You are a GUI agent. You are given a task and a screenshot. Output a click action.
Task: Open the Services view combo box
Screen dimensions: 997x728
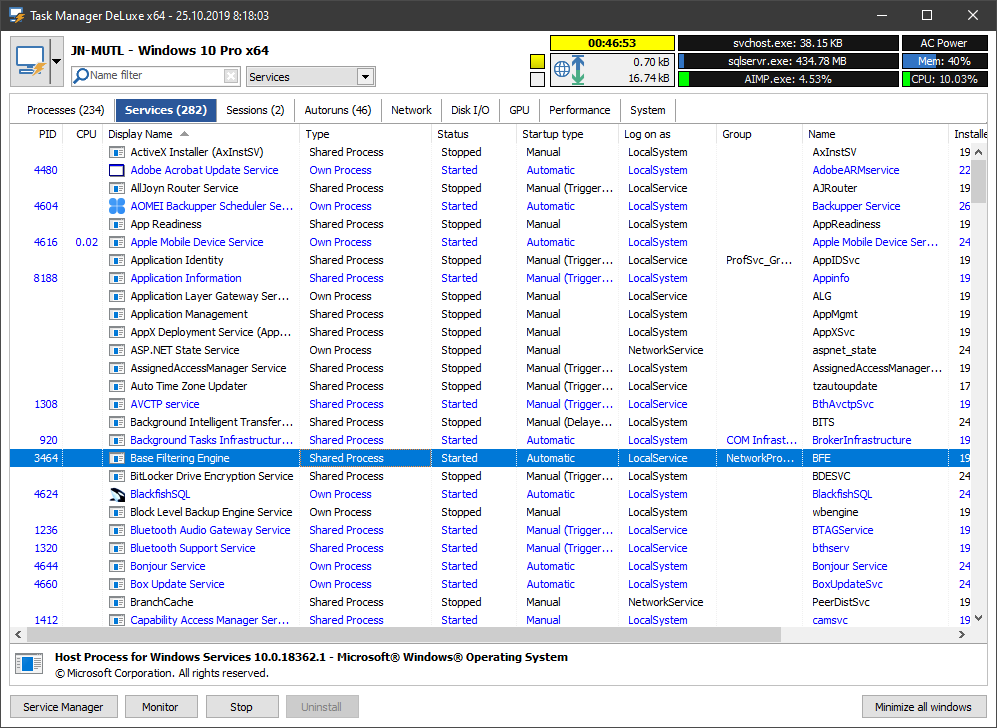(x=310, y=77)
